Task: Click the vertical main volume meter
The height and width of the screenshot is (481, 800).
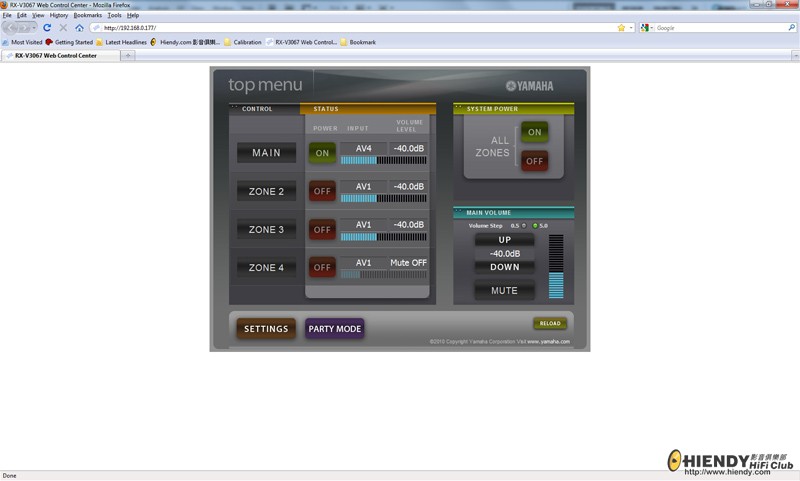Action: (556, 266)
